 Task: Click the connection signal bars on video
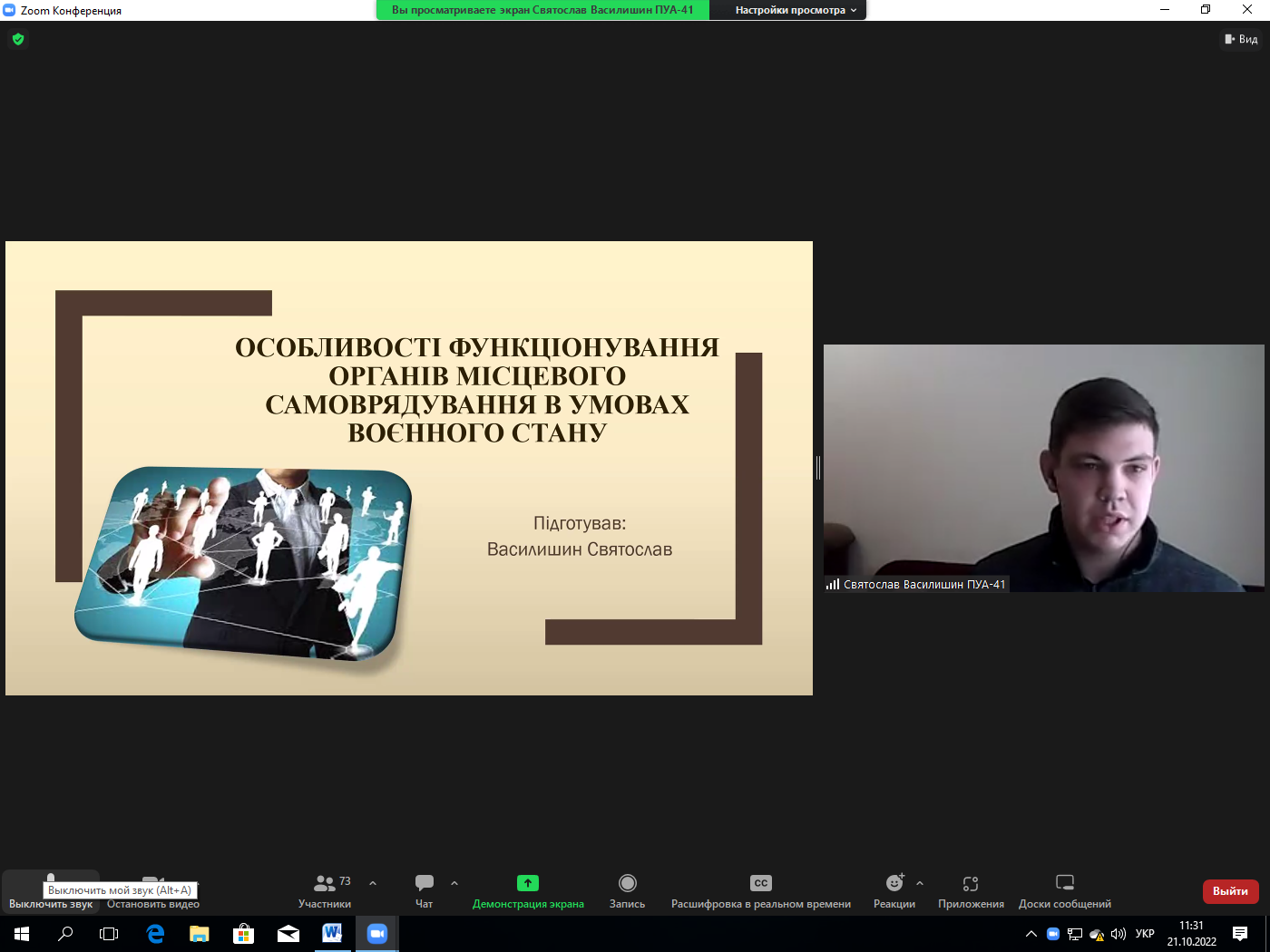(833, 585)
